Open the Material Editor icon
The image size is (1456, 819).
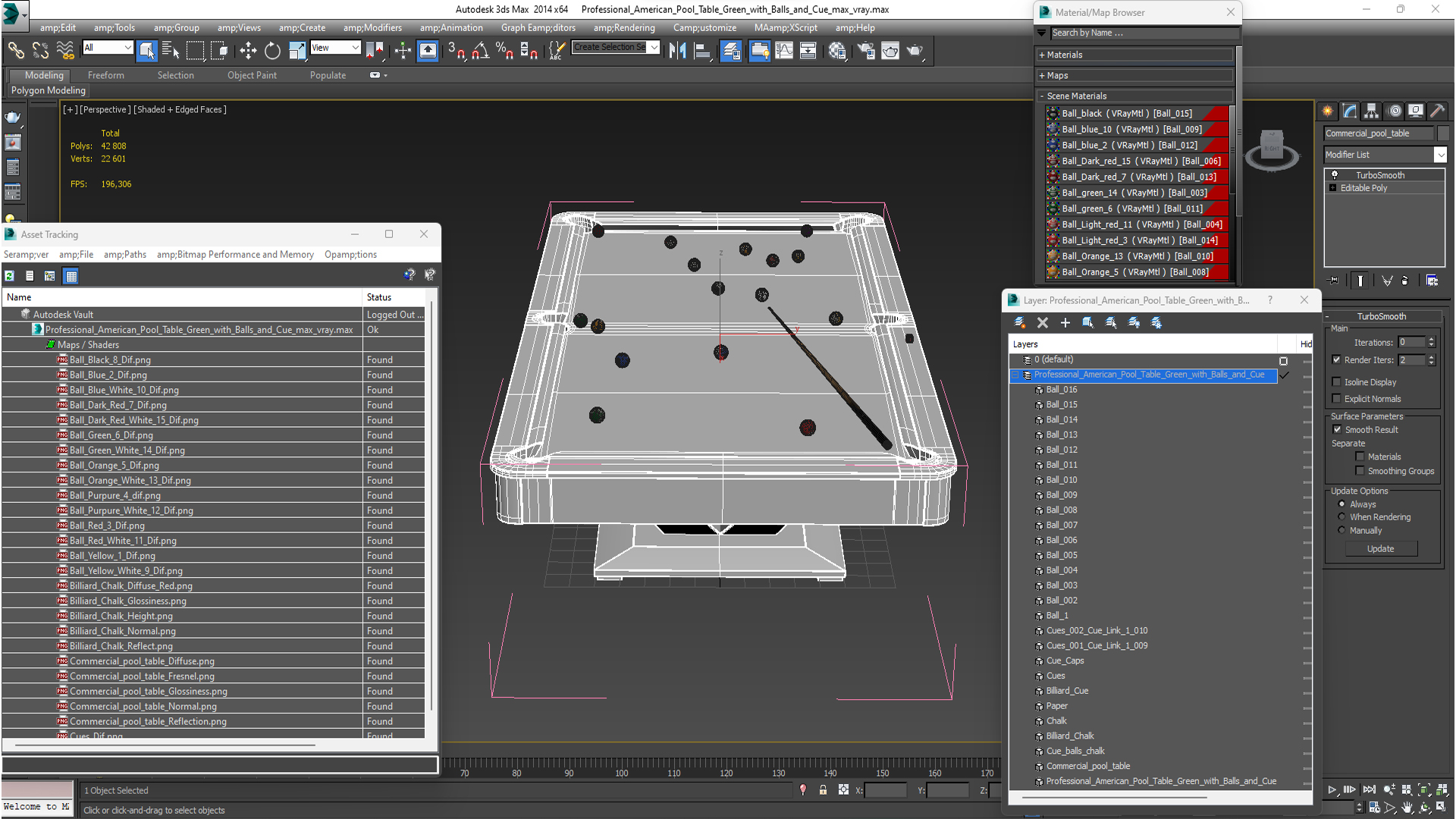click(837, 50)
